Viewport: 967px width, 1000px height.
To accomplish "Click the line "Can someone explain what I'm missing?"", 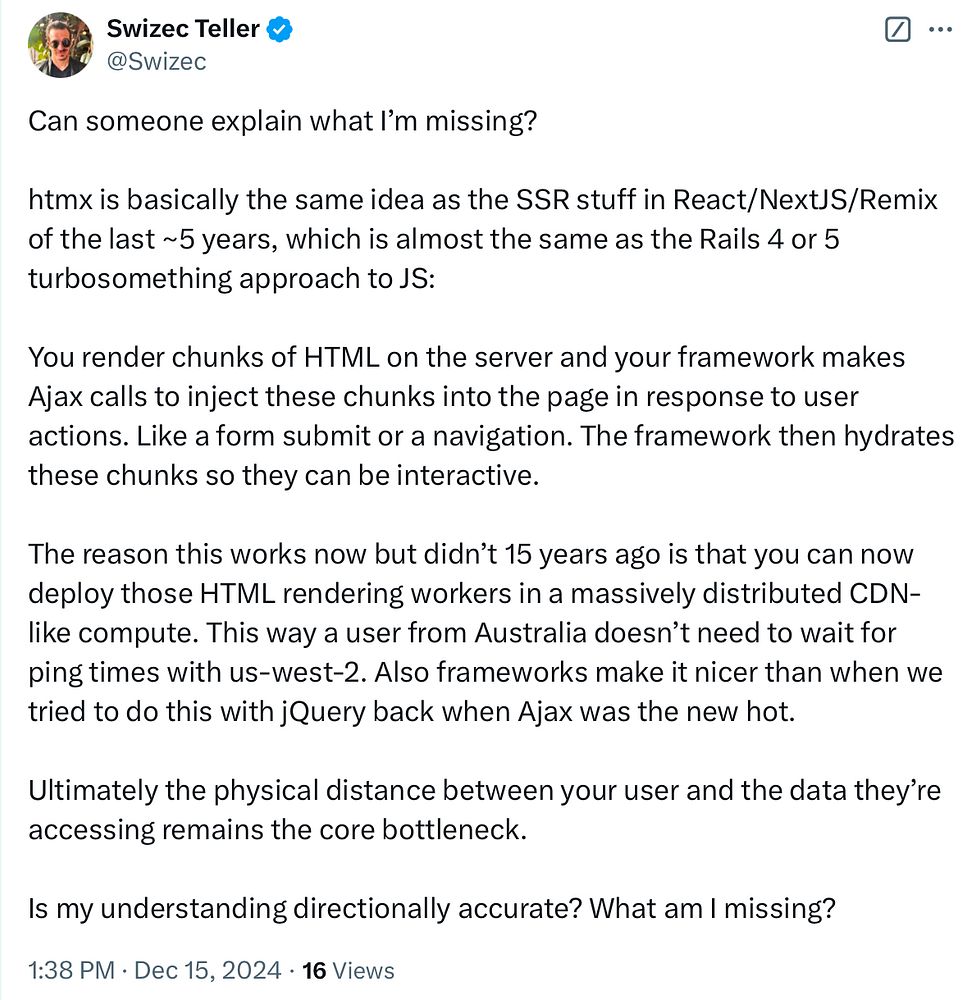I will (x=283, y=121).
